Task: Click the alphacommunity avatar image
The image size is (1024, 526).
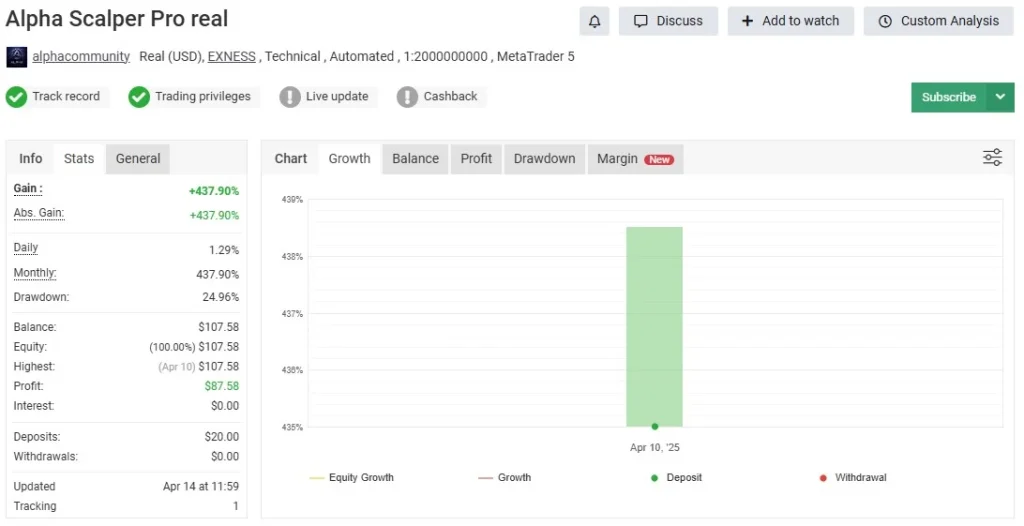Action: click(x=16, y=57)
